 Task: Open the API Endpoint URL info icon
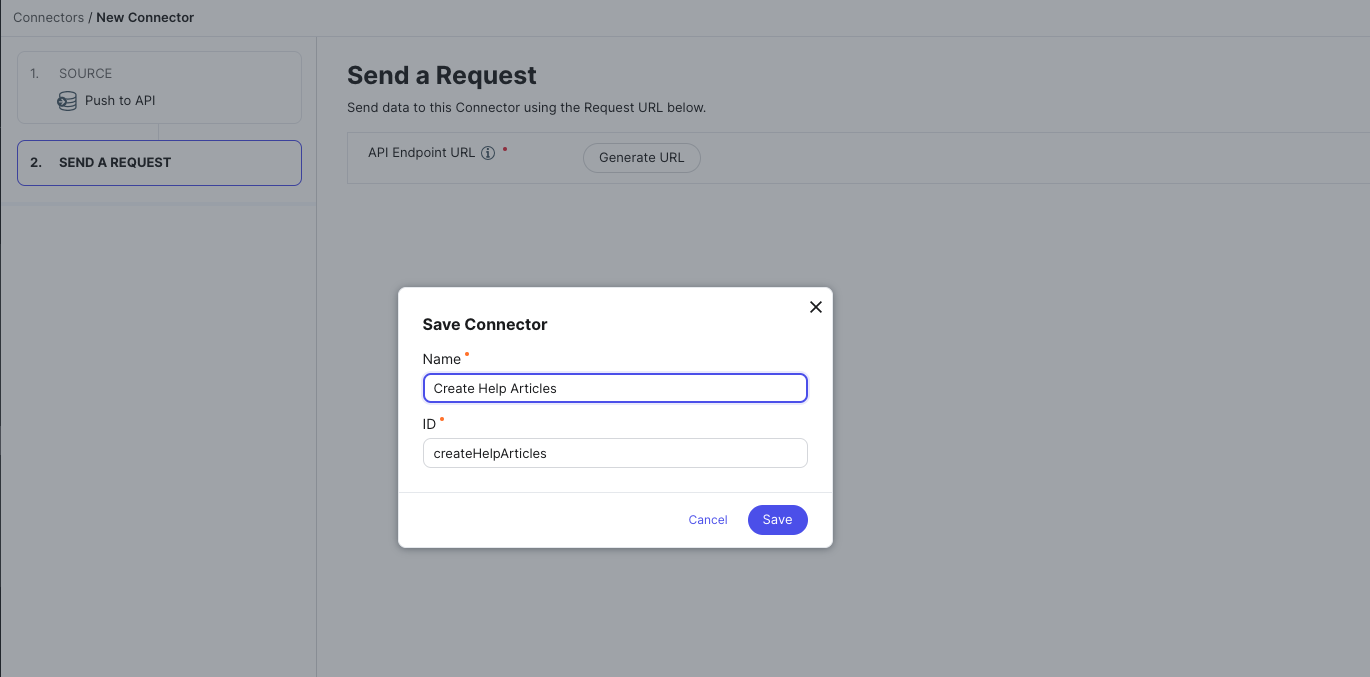tap(488, 153)
